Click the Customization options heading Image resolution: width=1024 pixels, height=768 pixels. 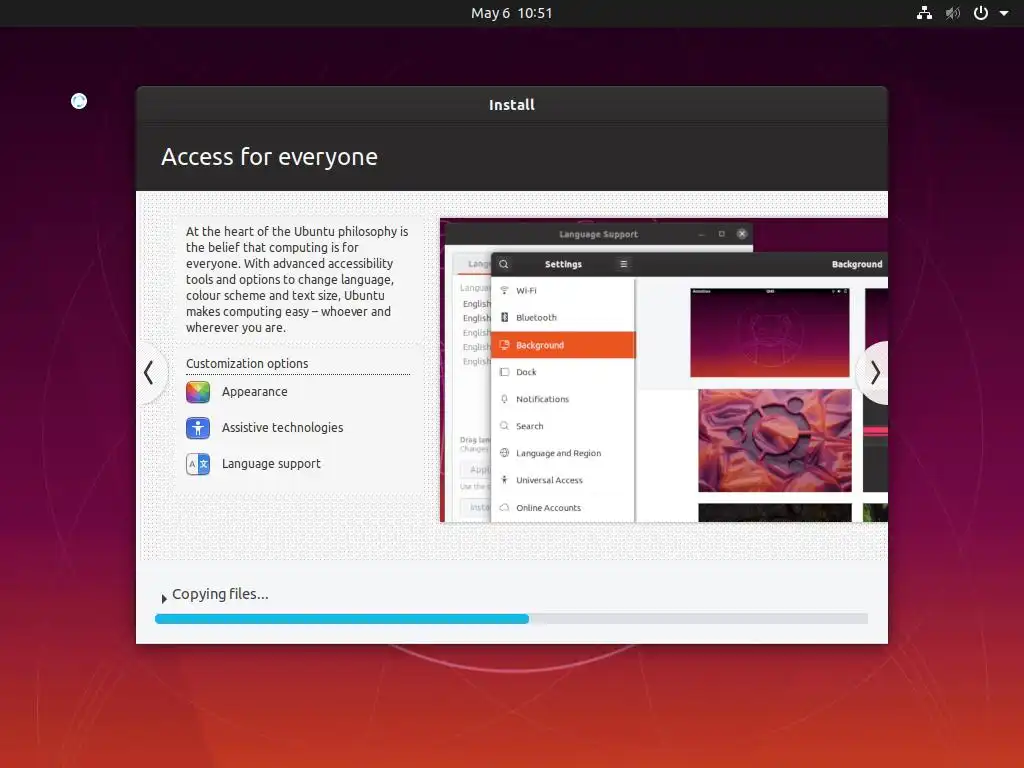pos(247,364)
